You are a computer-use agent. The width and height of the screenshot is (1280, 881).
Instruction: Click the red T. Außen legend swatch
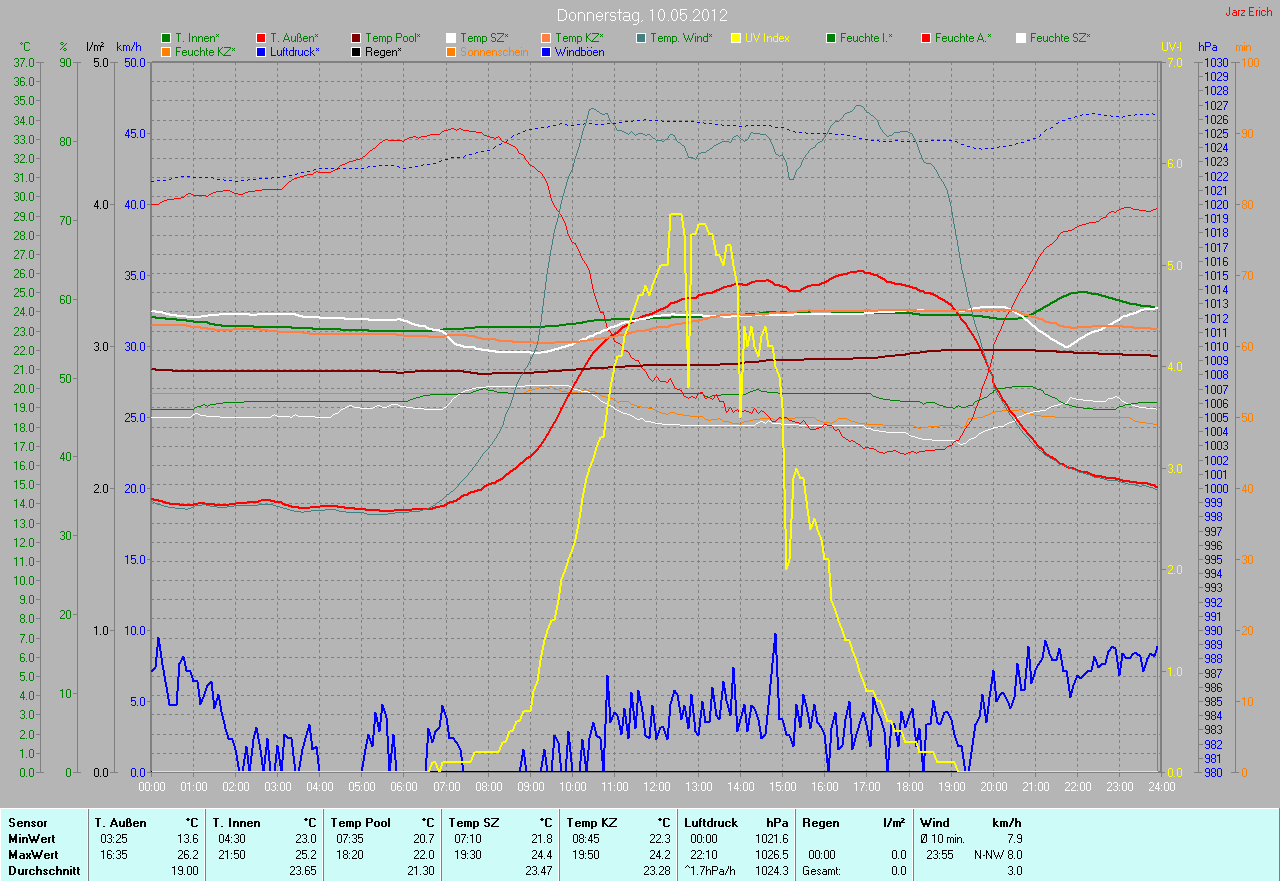(261, 38)
